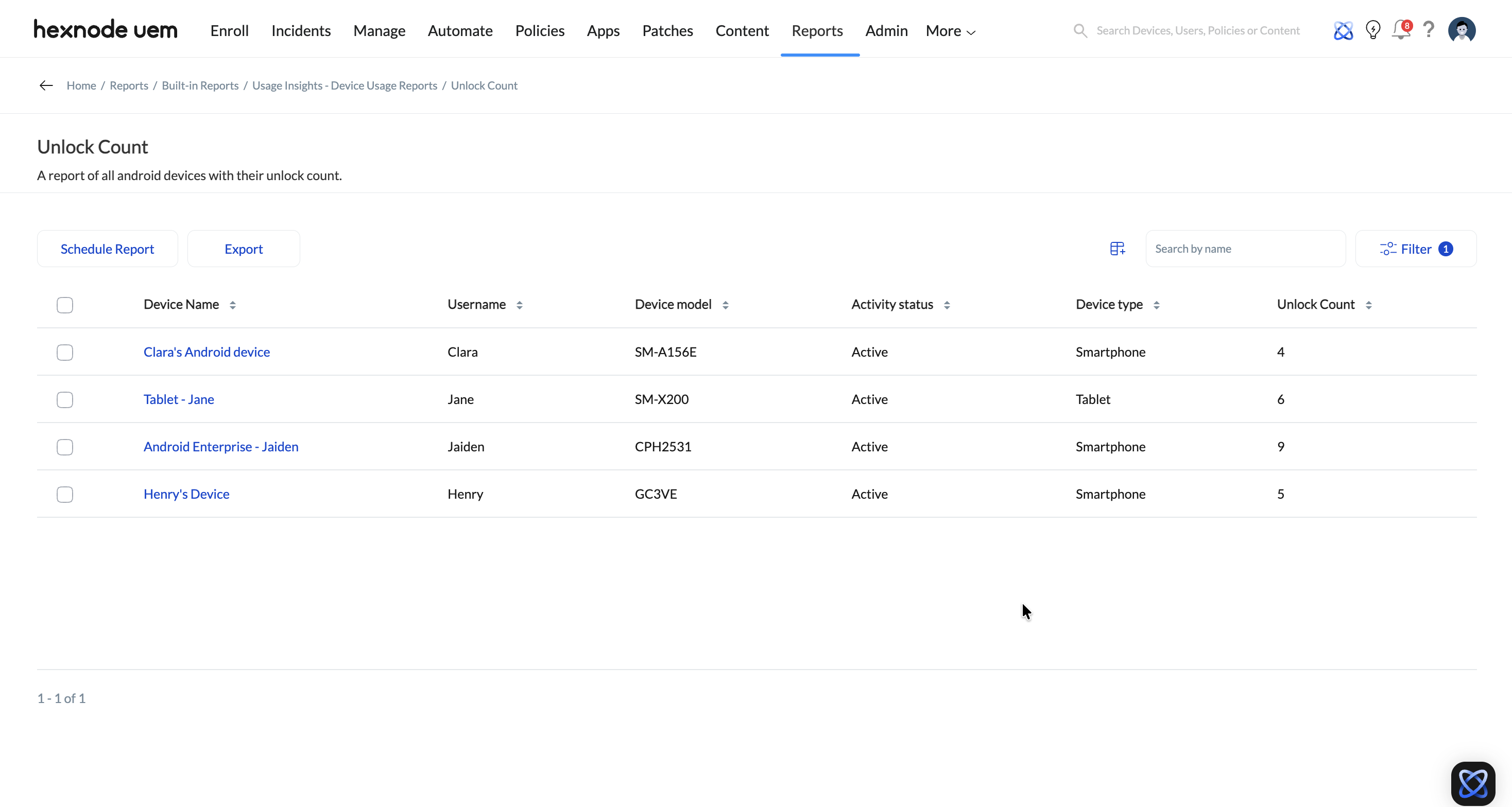Open the notifications bell icon
Image resolution: width=1512 pixels, height=807 pixels.
pos(1400,30)
